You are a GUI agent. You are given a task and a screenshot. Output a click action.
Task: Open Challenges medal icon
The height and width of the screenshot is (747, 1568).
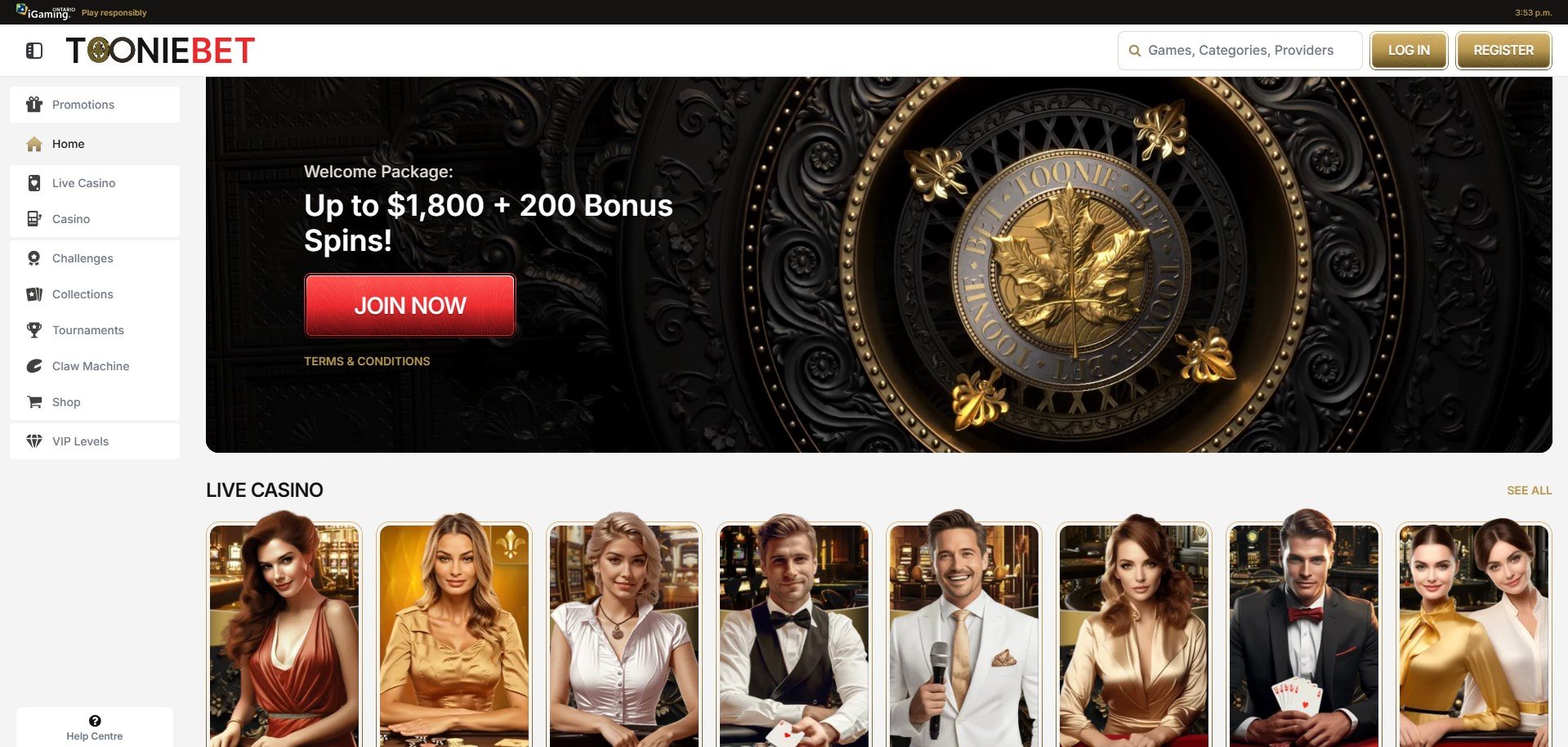(34, 258)
